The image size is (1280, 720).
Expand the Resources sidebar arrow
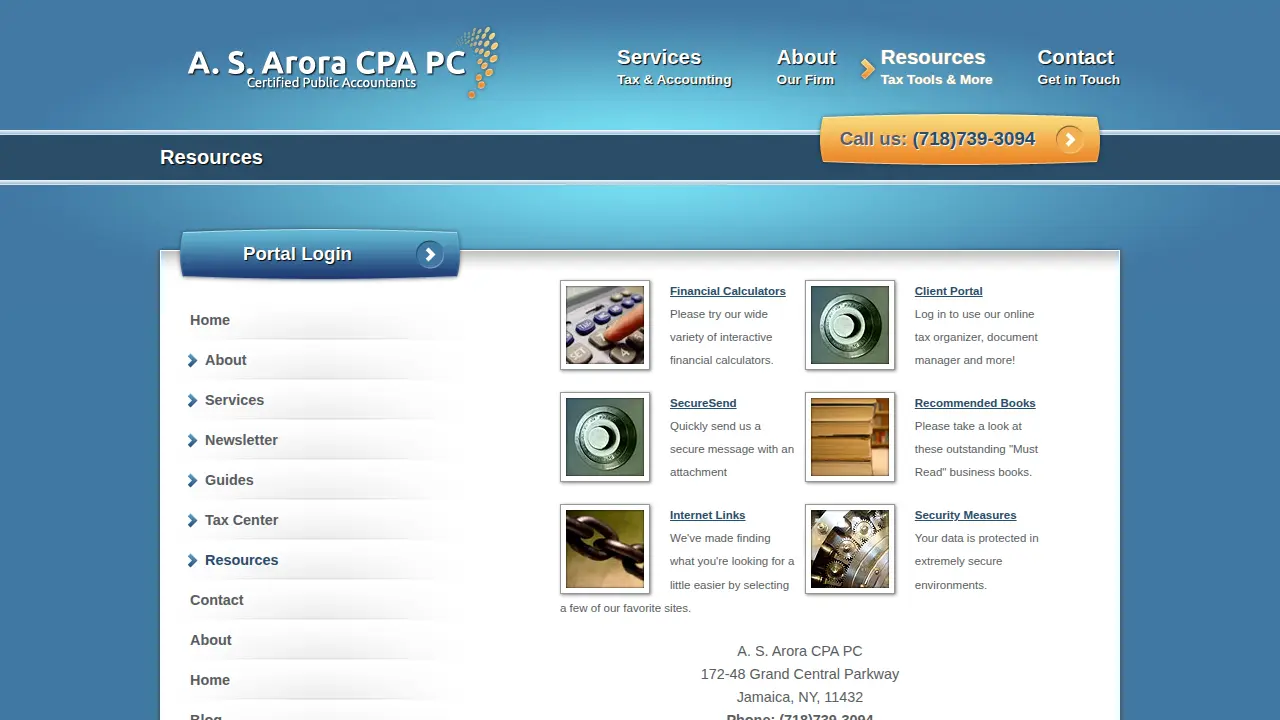pyautogui.click(x=193, y=560)
